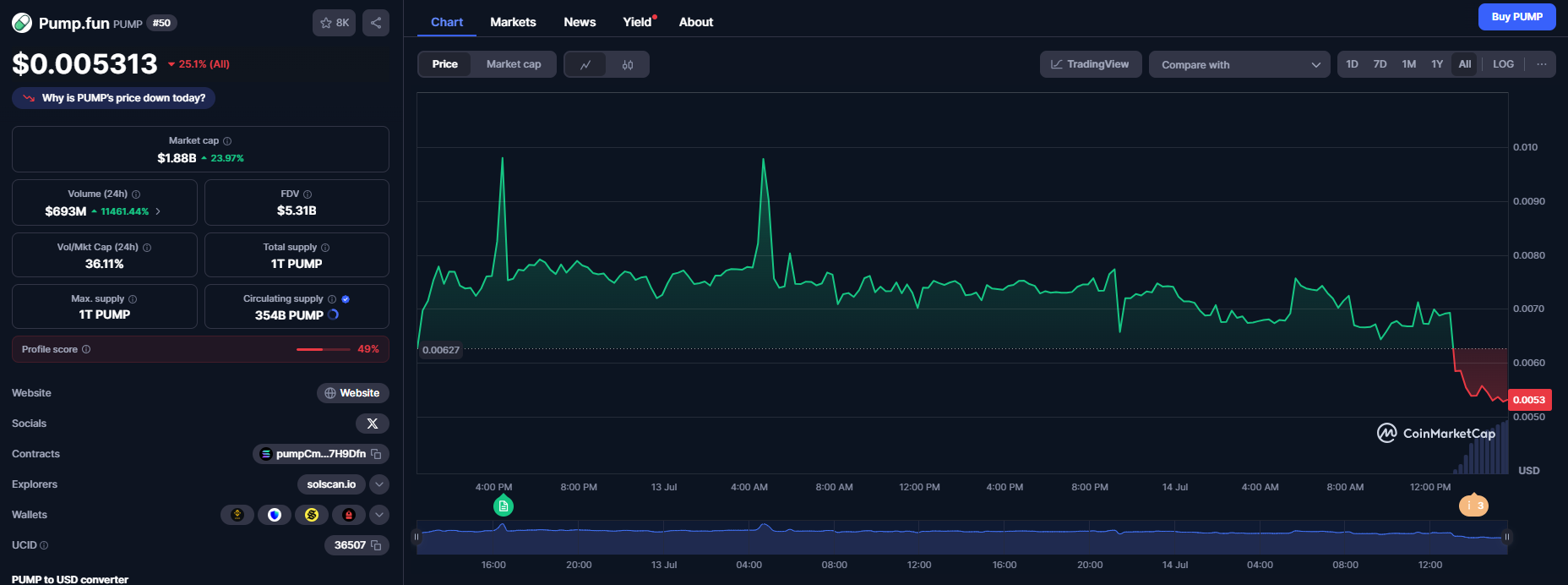Select the yellow S wallet icon
1568x585 pixels.
point(312,515)
